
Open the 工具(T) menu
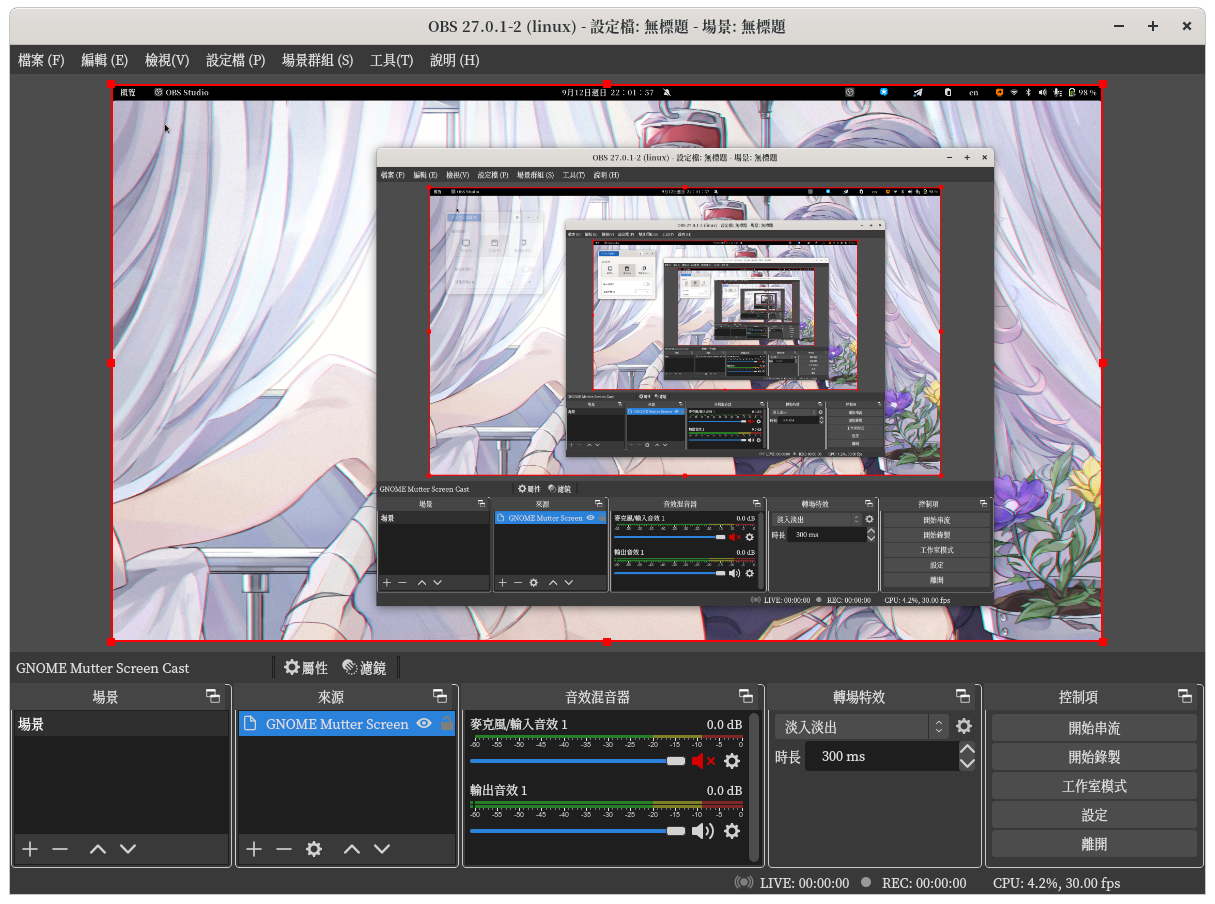(x=389, y=60)
